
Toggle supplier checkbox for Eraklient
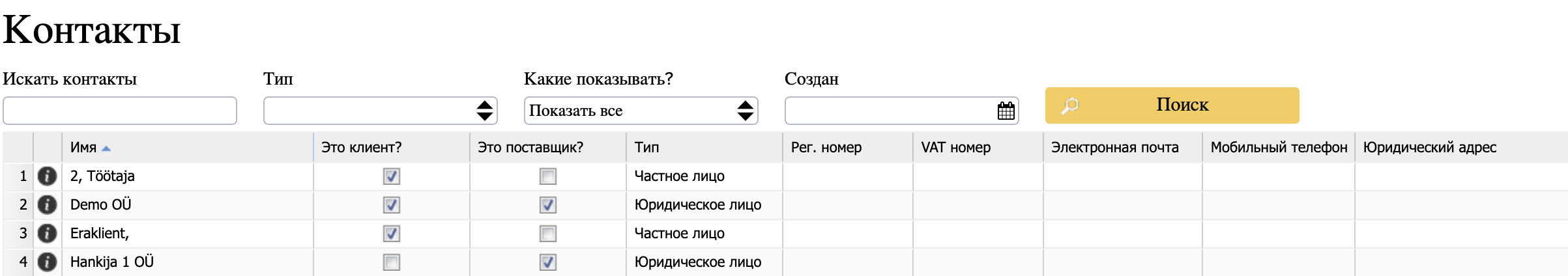(547, 234)
